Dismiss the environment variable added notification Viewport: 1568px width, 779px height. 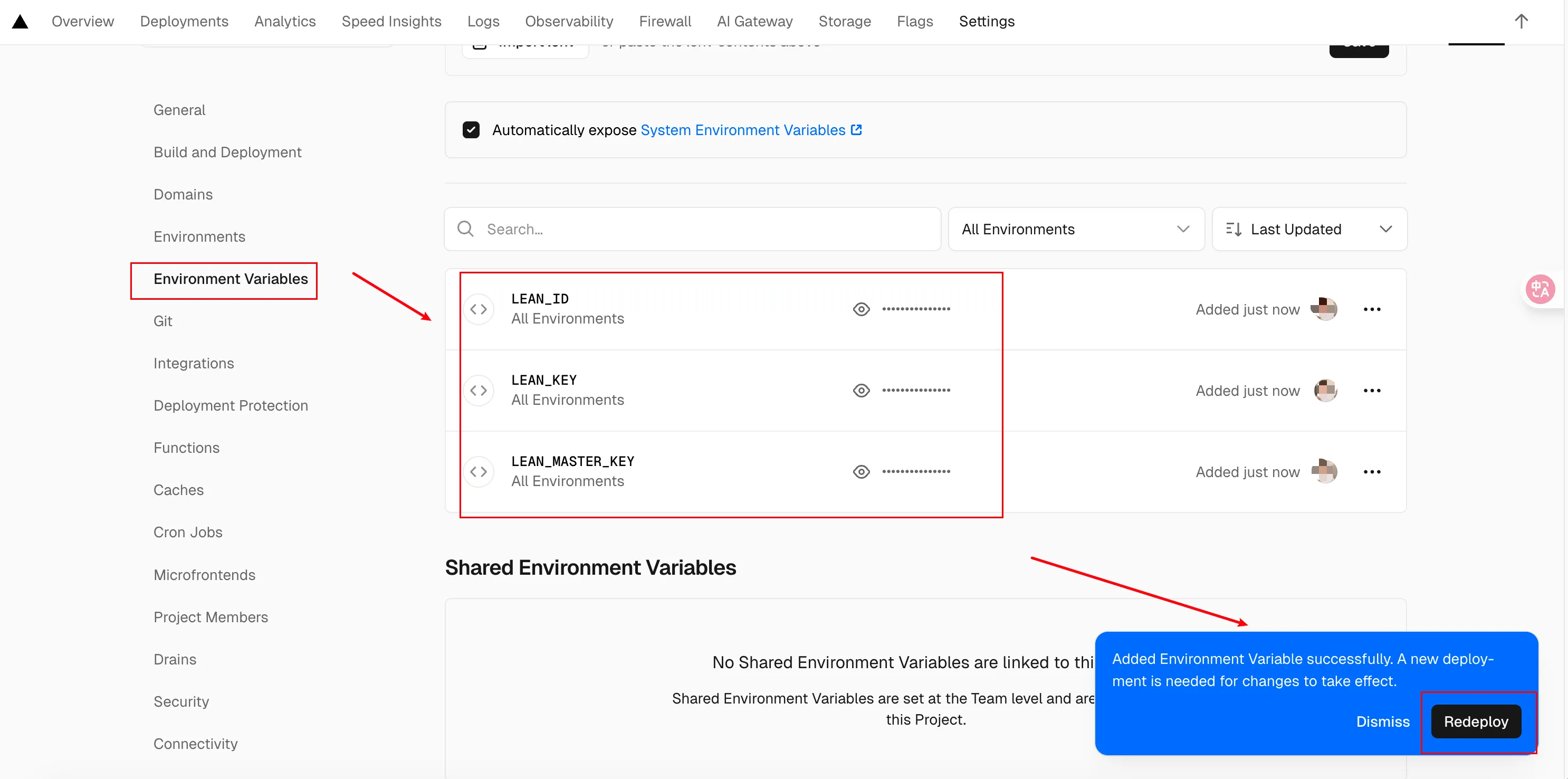(x=1382, y=722)
